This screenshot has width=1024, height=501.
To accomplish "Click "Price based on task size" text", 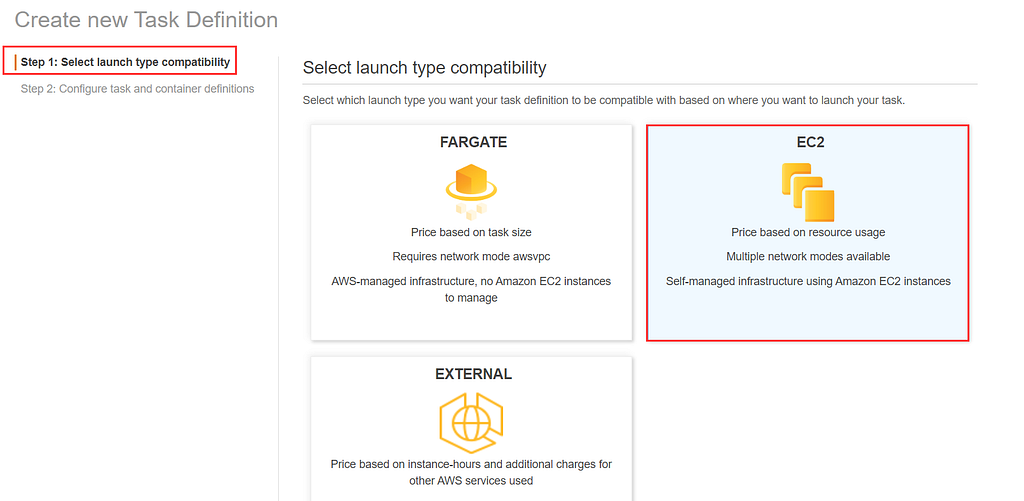I will click(x=471, y=232).
